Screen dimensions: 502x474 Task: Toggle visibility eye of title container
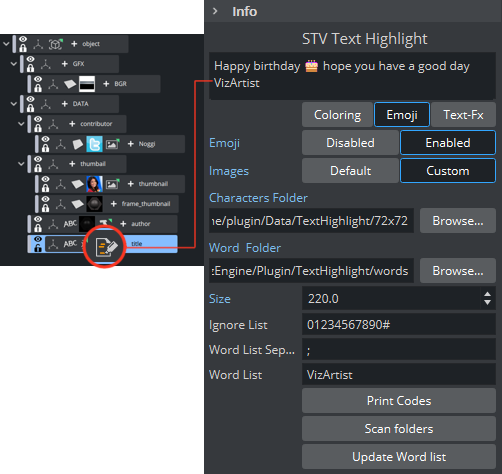[x=38, y=239]
